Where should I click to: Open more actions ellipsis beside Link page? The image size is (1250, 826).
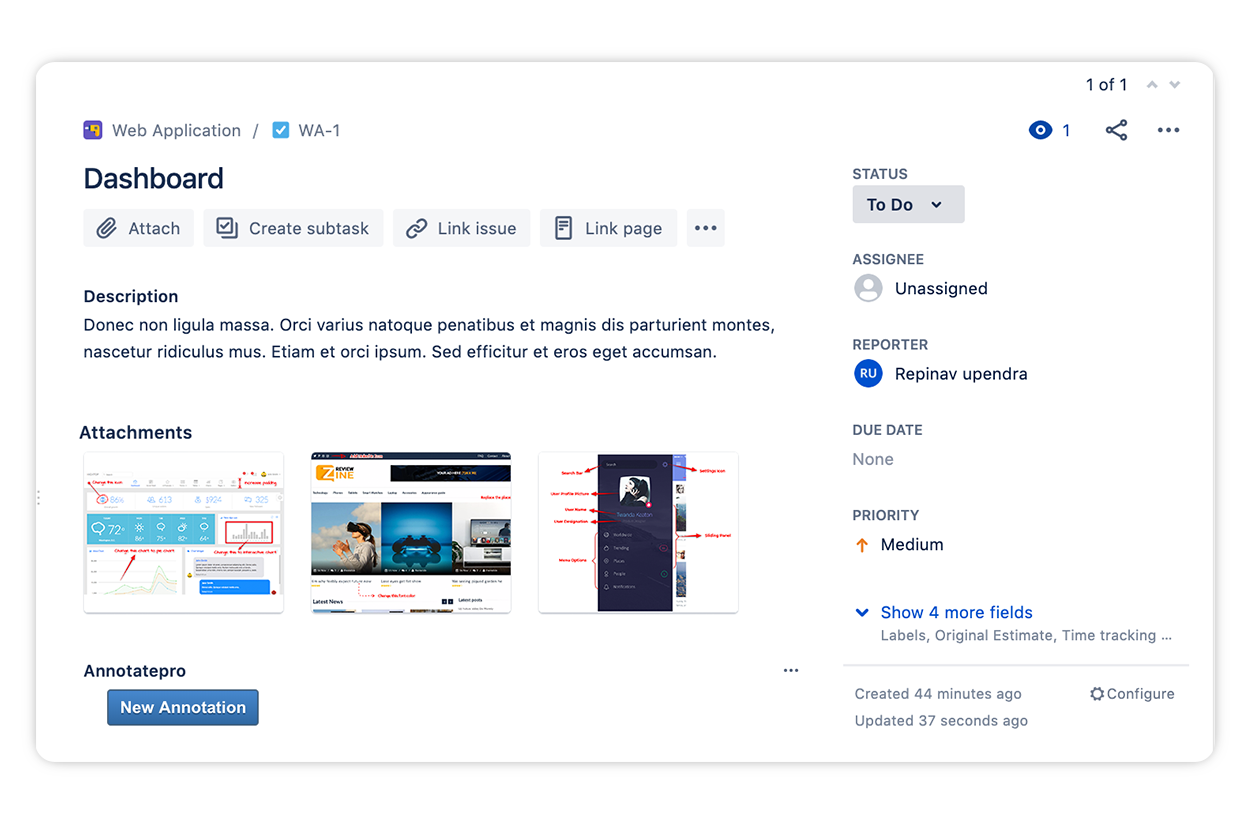click(705, 228)
